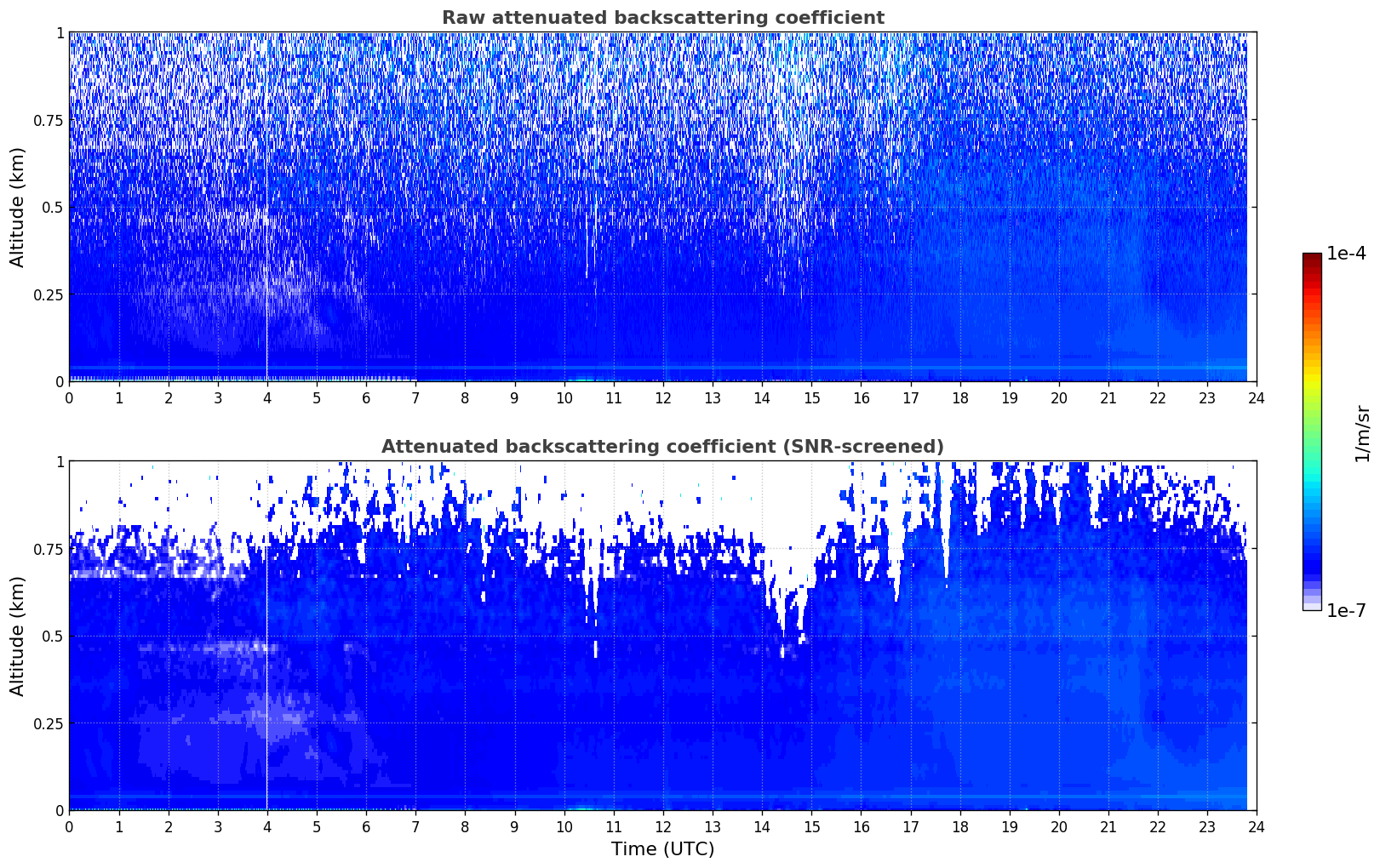The height and width of the screenshot is (868, 1380).
Task: Click hour tick '24' under the top plot
Action: pyautogui.click(x=1257, y=397)
